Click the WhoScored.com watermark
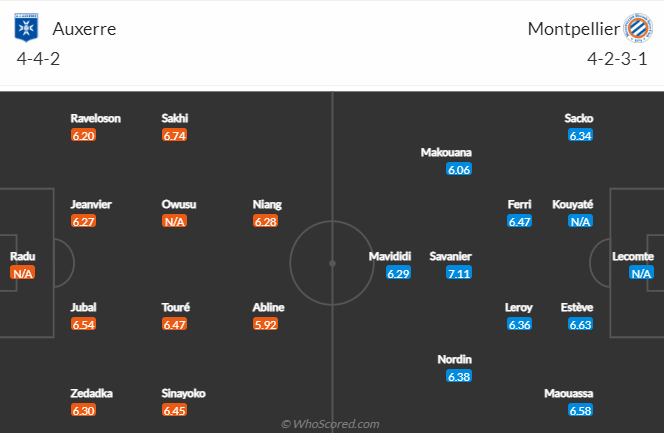 pos(331,424)
